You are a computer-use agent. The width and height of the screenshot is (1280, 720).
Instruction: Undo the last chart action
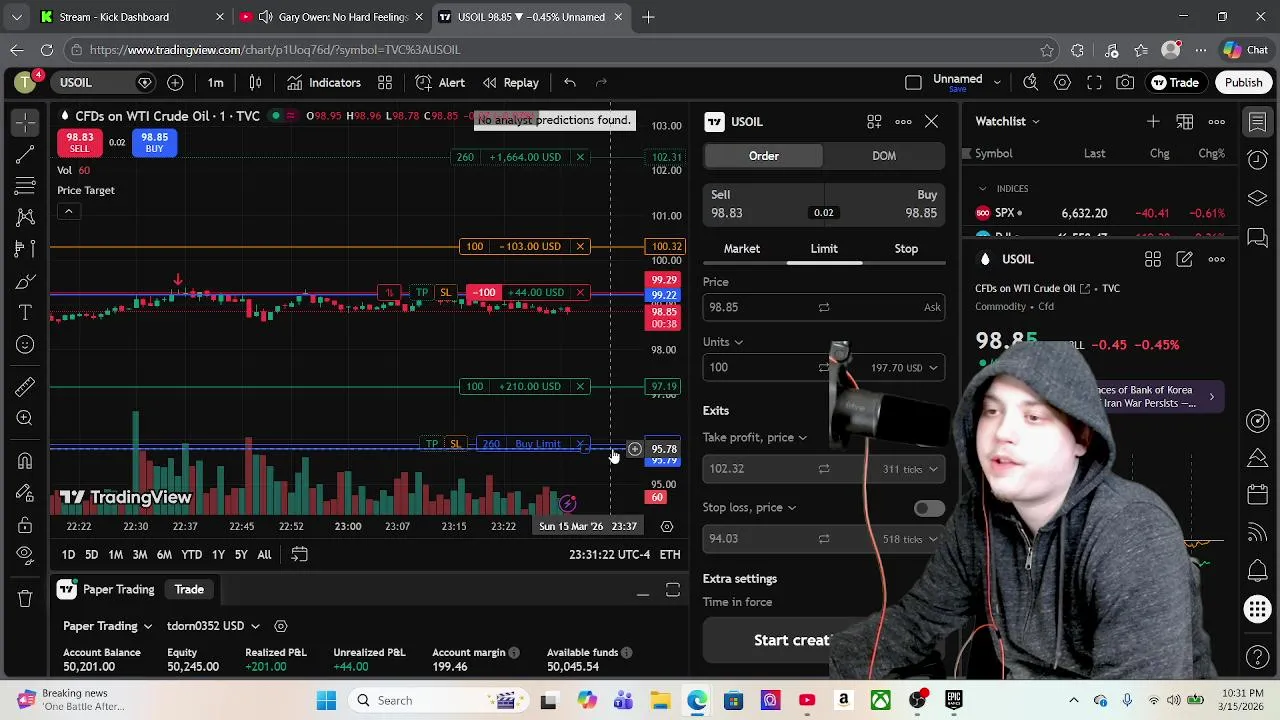coord(569,83)
